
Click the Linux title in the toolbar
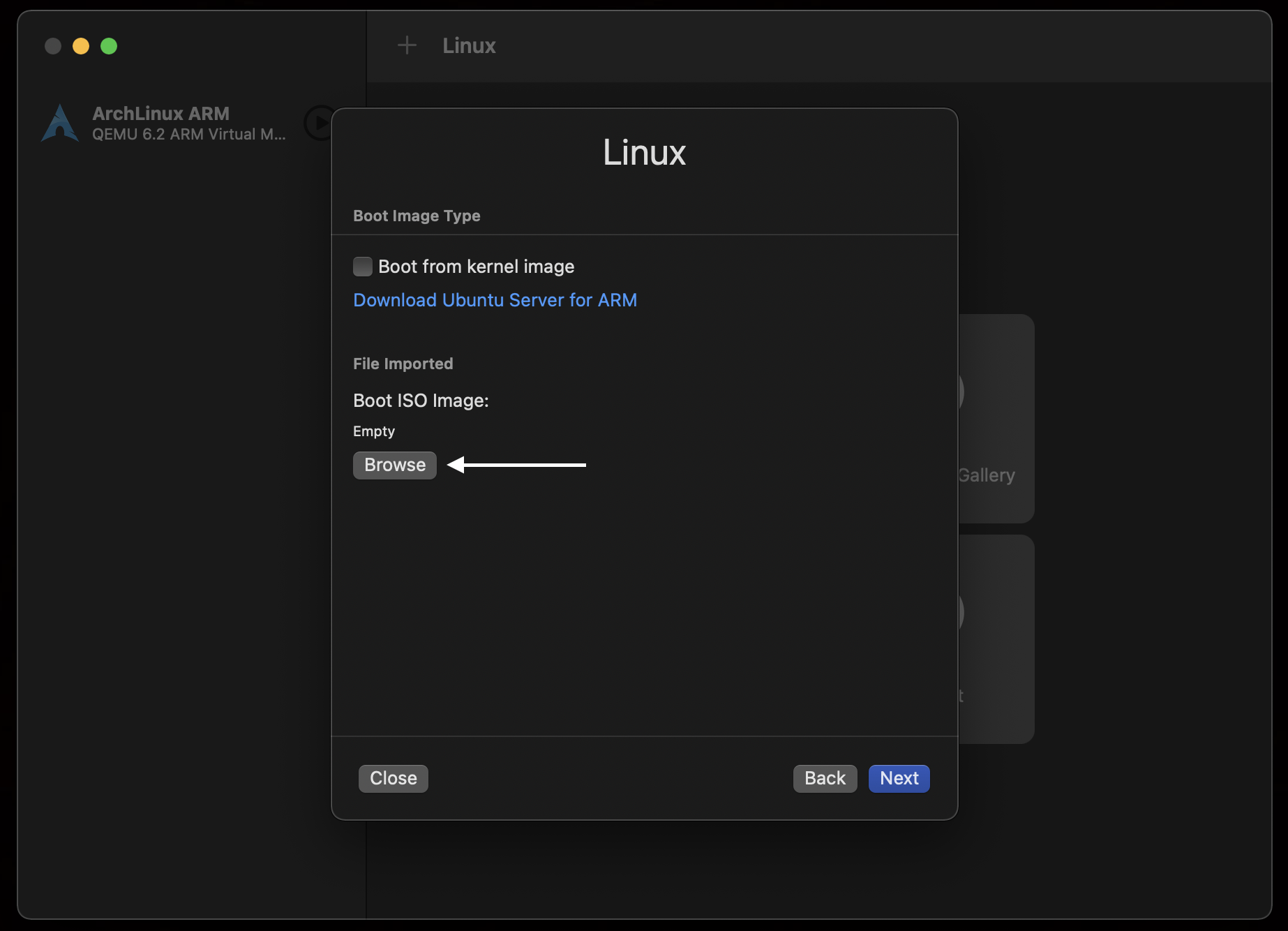coord(469,46)
